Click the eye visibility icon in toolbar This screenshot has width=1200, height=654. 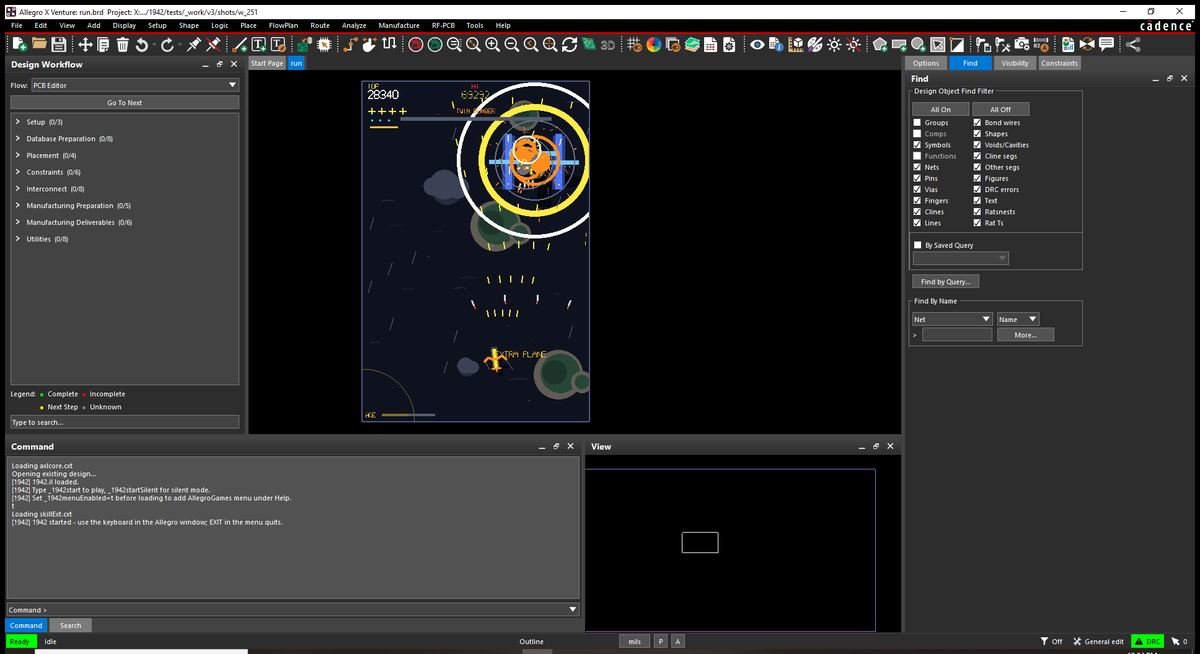point(759,44)
